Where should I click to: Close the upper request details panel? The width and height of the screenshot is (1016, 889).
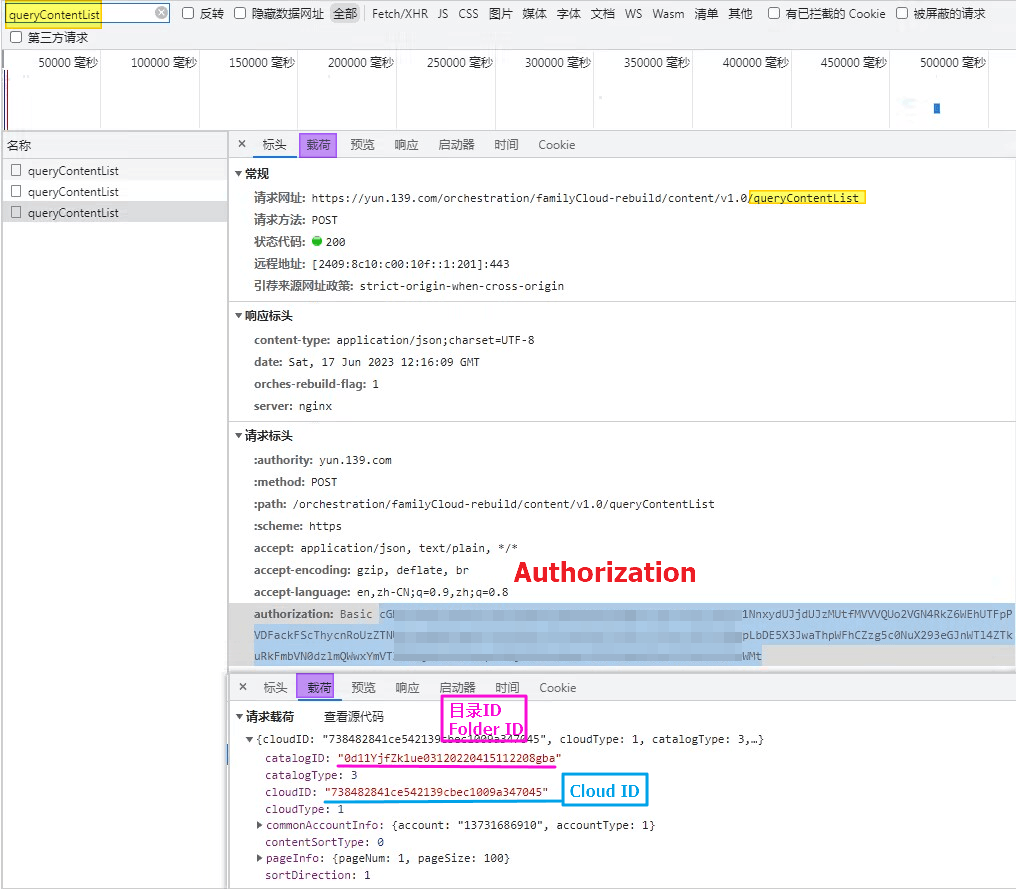pos(242,144)
